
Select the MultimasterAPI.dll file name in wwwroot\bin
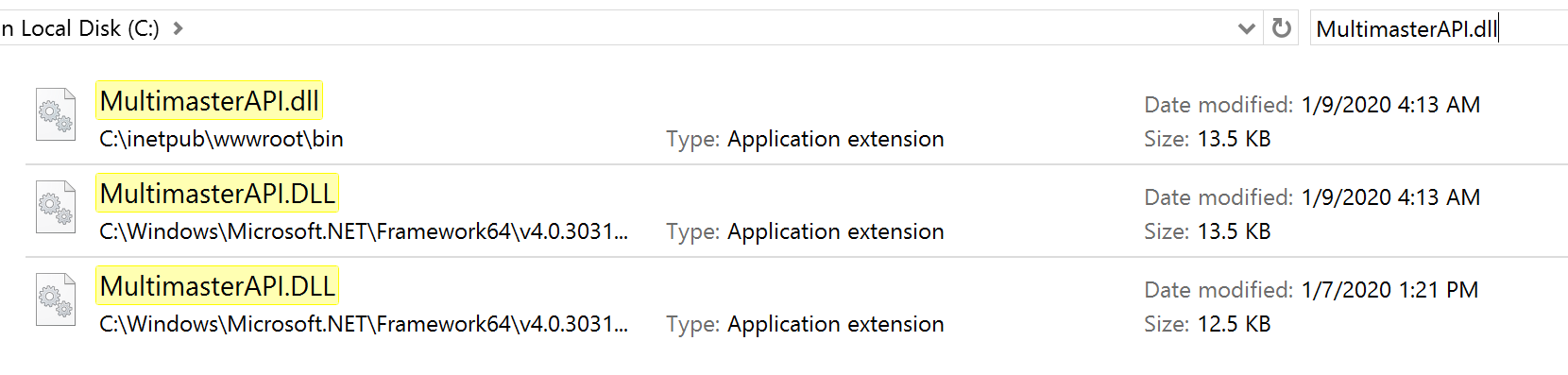(x=210, y=101)
